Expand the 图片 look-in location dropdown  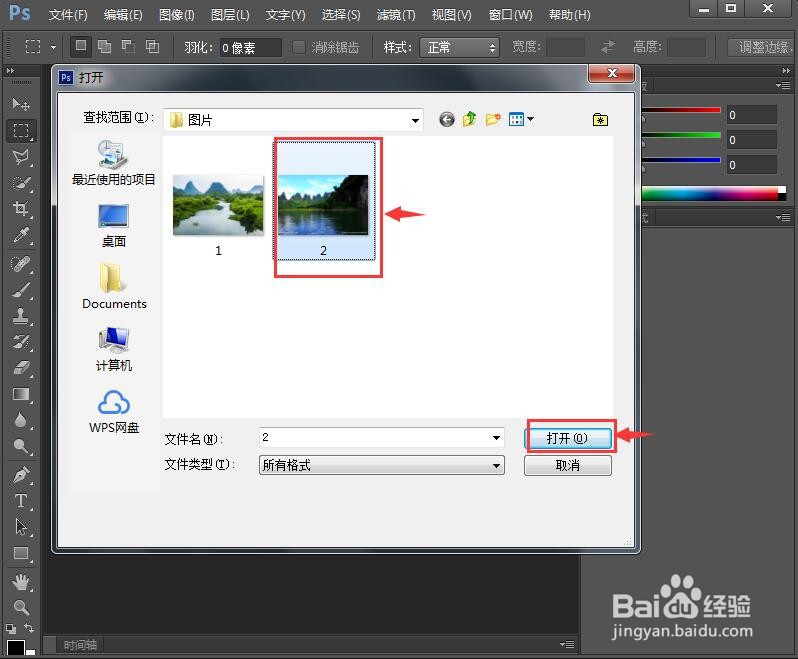(x=415, y=120)
